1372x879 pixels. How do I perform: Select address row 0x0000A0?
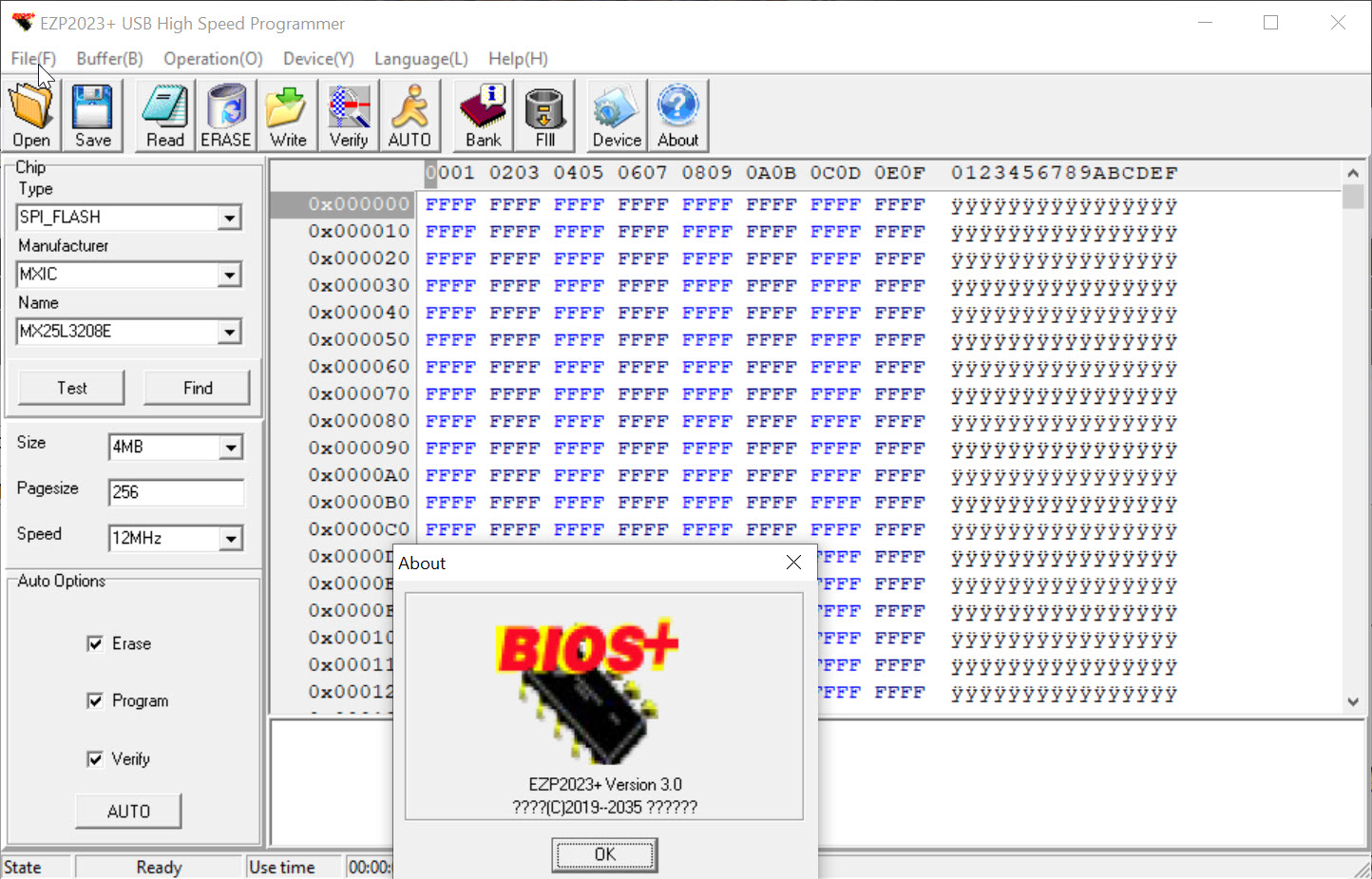(358, 475)
